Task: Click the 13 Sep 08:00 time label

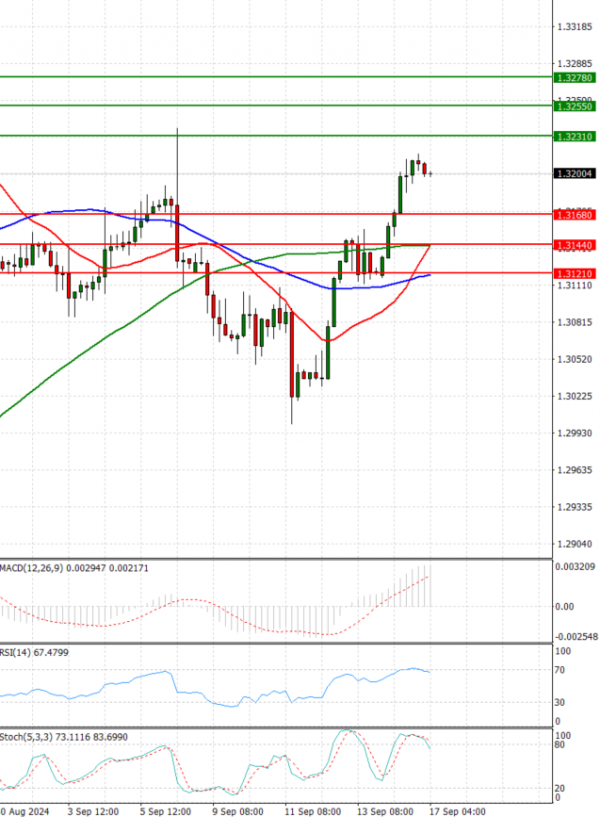Action: 385,811
